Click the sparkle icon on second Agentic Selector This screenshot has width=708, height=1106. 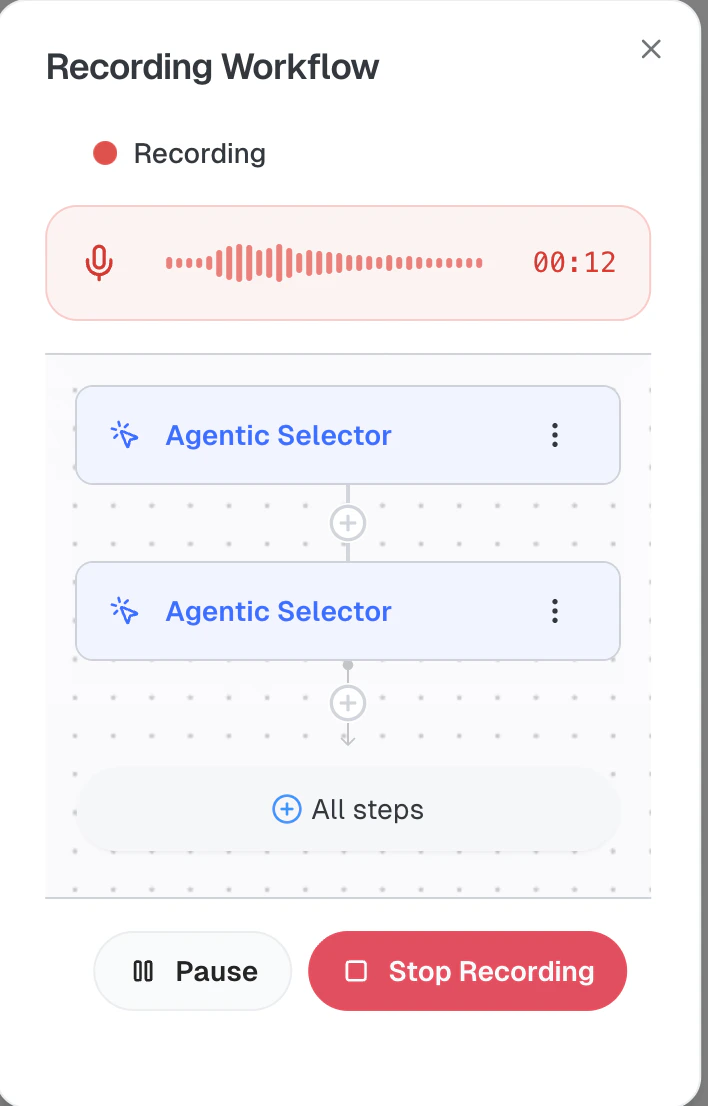124,611
